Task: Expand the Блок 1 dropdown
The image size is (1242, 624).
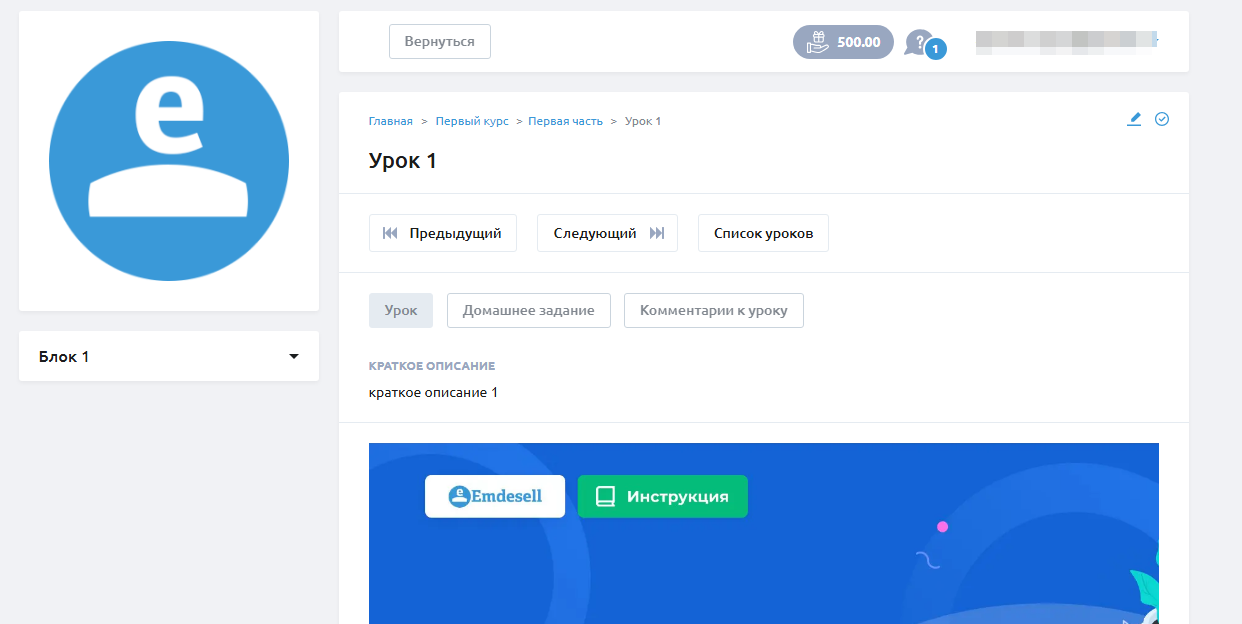Action: point(169,356)
